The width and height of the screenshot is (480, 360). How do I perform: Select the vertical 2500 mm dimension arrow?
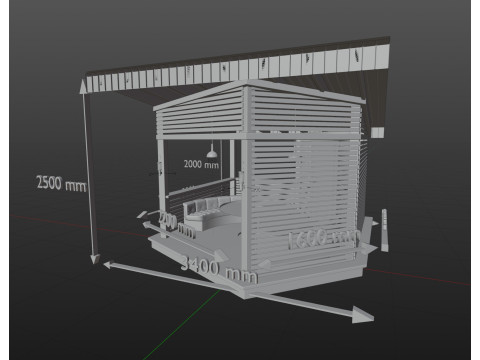[x=89, y=172]
